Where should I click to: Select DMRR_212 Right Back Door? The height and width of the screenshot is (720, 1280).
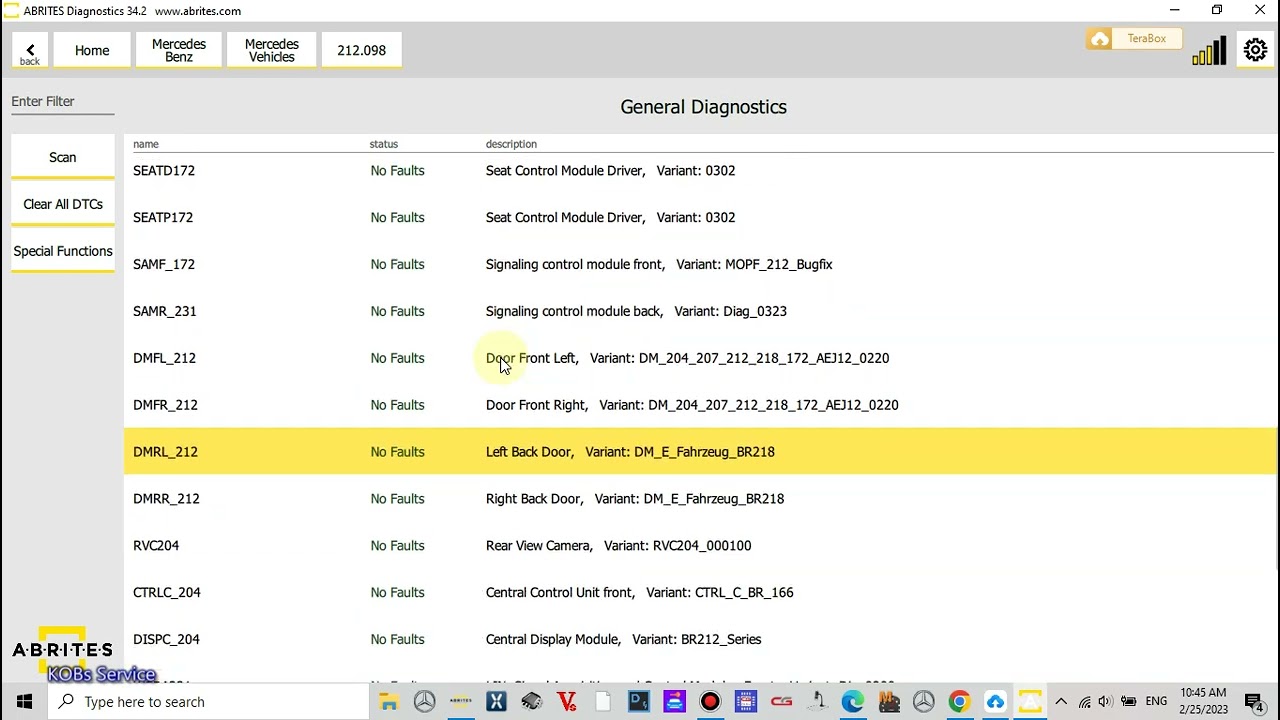click(700, 499)
